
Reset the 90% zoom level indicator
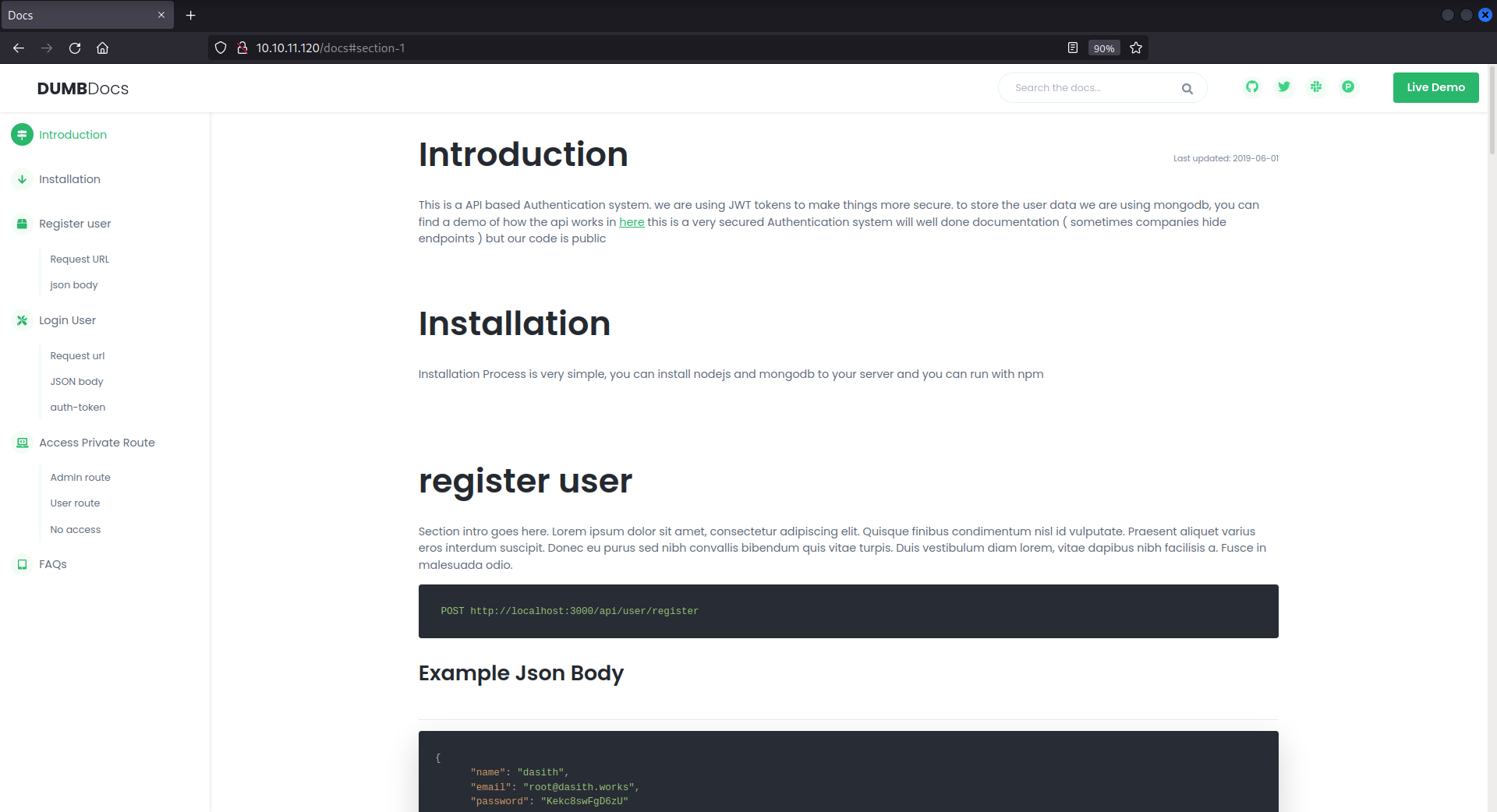pyautogui.click(x=1103, y=48)
